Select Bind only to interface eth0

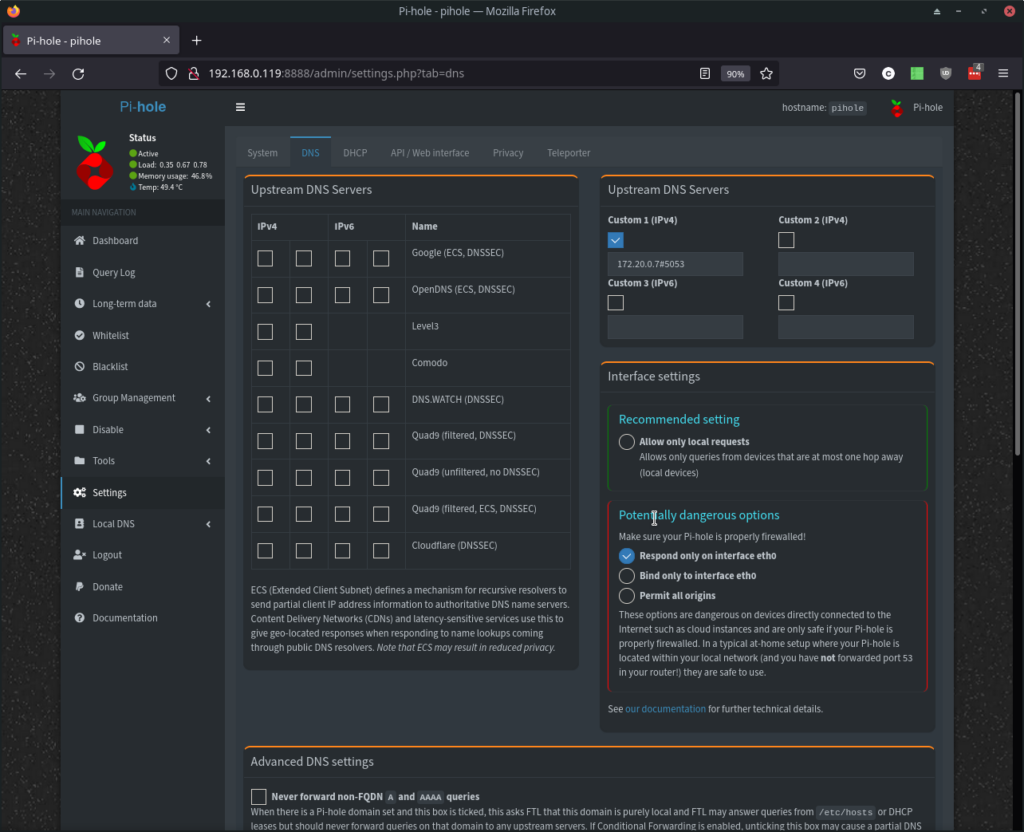click(x=626, y=575)
